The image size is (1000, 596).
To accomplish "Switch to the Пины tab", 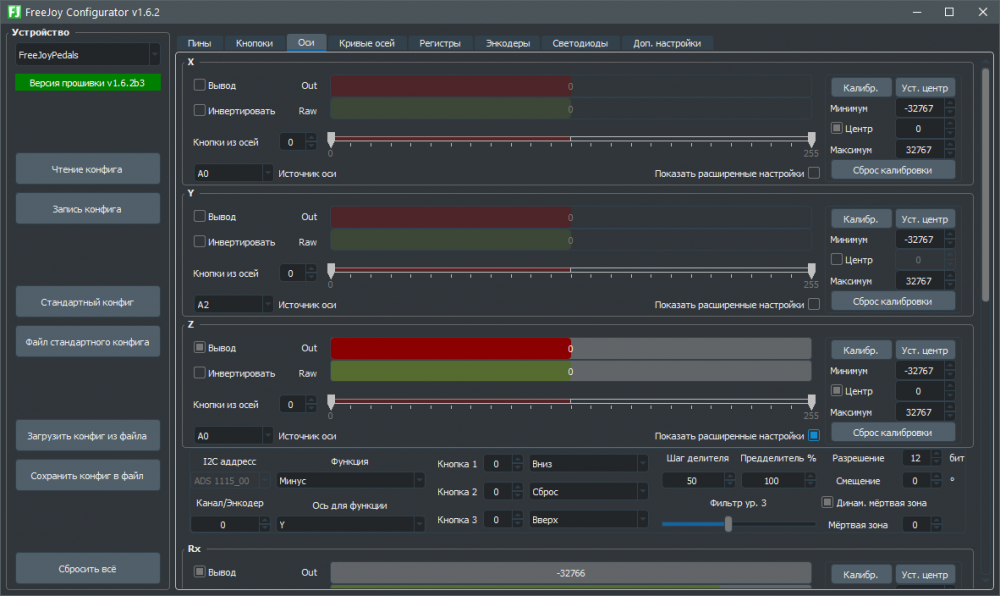I will [x=199, y=43].
